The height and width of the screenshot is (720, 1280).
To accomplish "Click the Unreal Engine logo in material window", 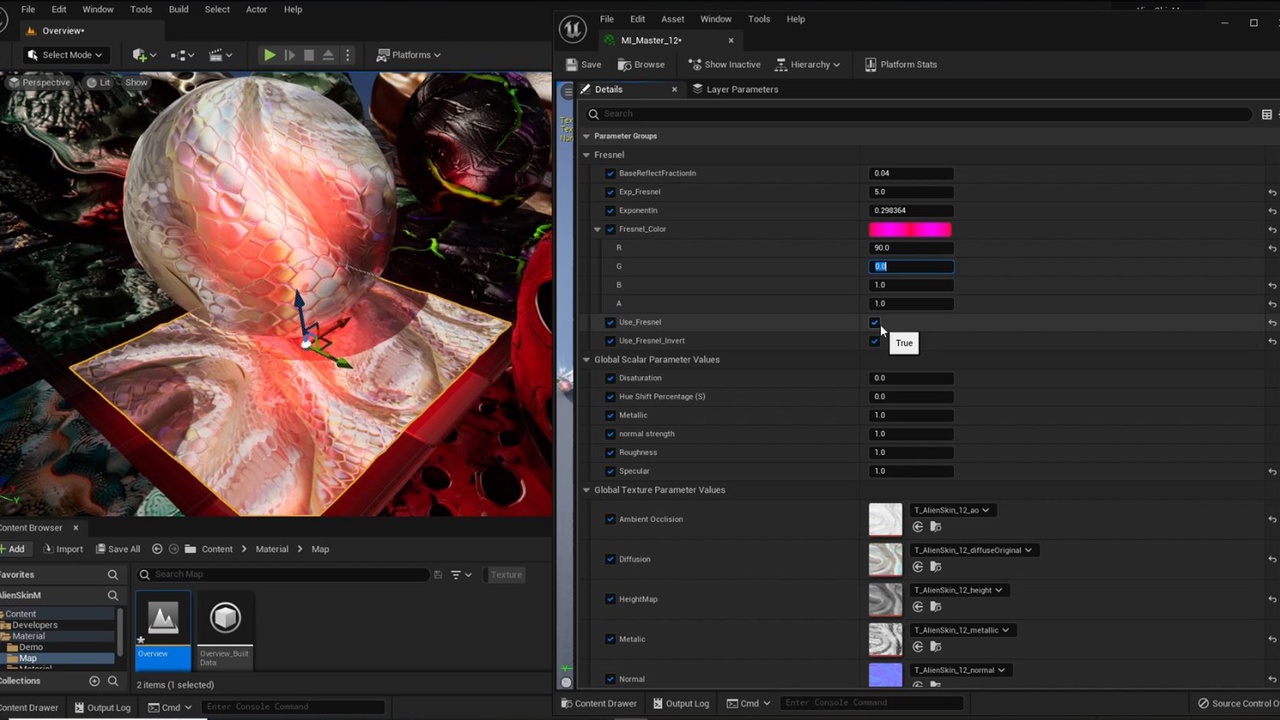I will pos(572,28).
